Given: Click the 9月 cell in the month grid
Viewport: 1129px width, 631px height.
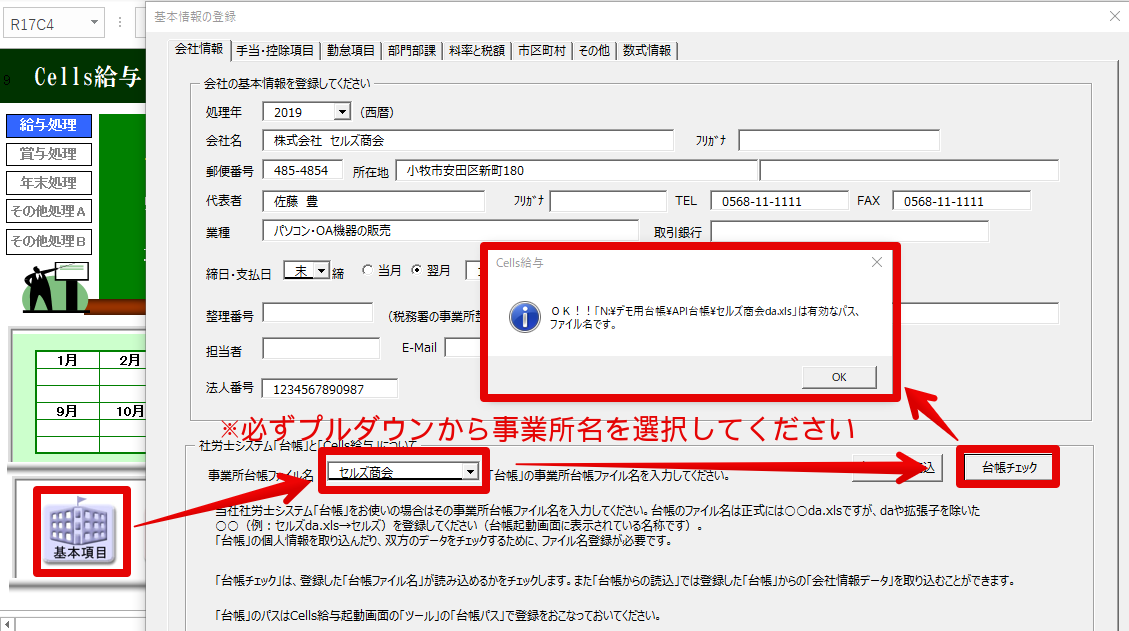Looking at the screenshot, I should pyautogui.click(x=67, y=411).
